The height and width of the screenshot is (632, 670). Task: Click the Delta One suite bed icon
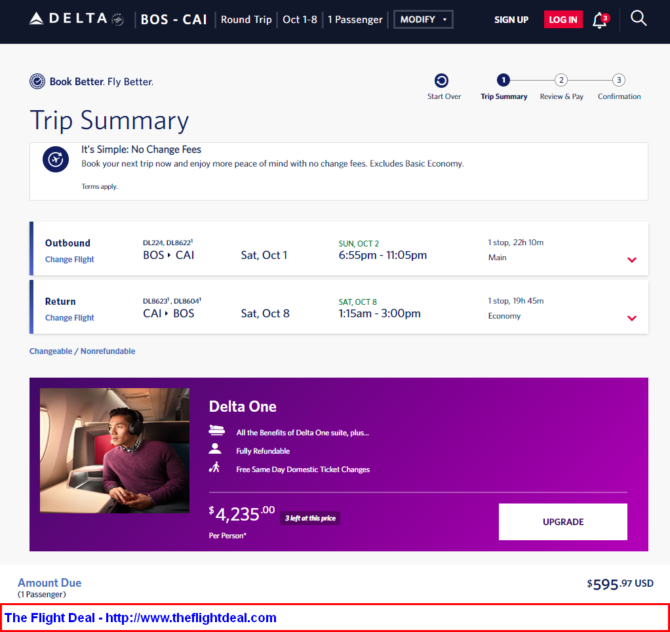(x=217, y=430)
